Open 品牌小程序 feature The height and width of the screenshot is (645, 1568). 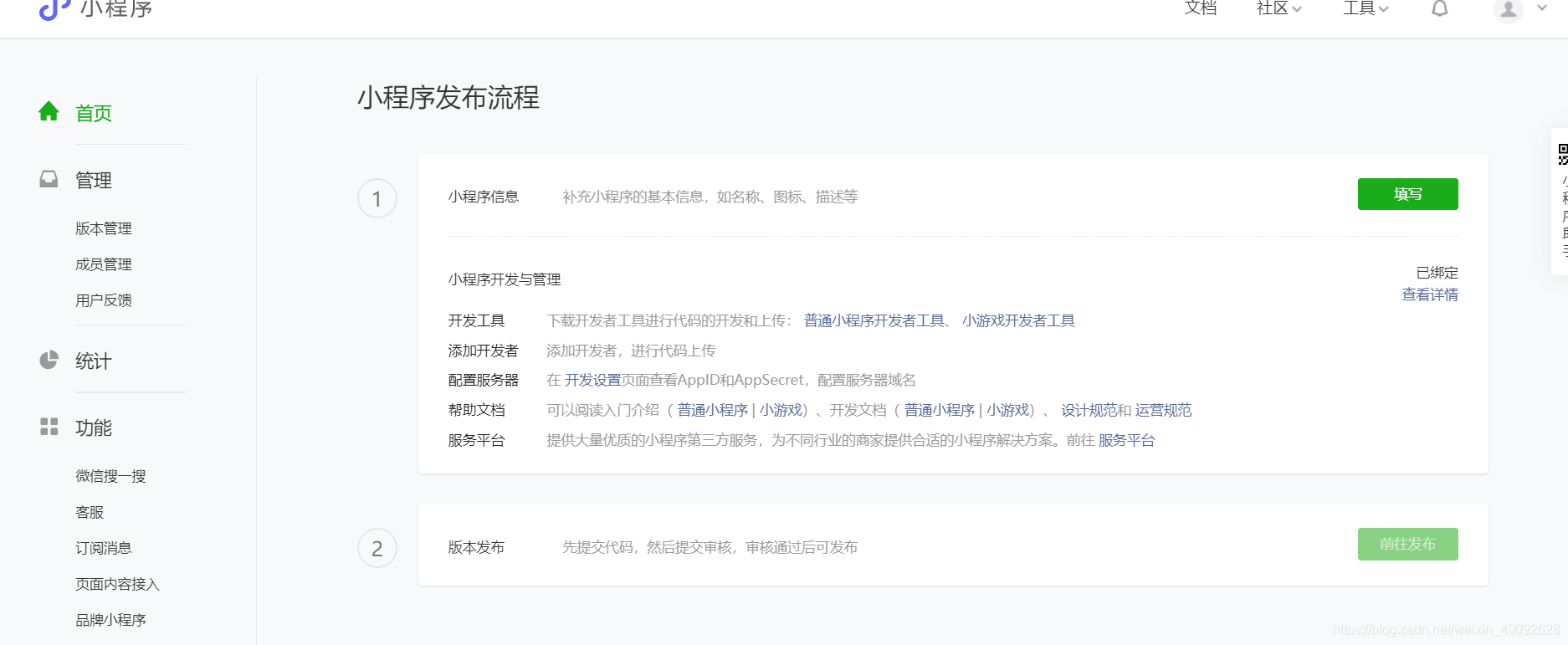point(110,620)
